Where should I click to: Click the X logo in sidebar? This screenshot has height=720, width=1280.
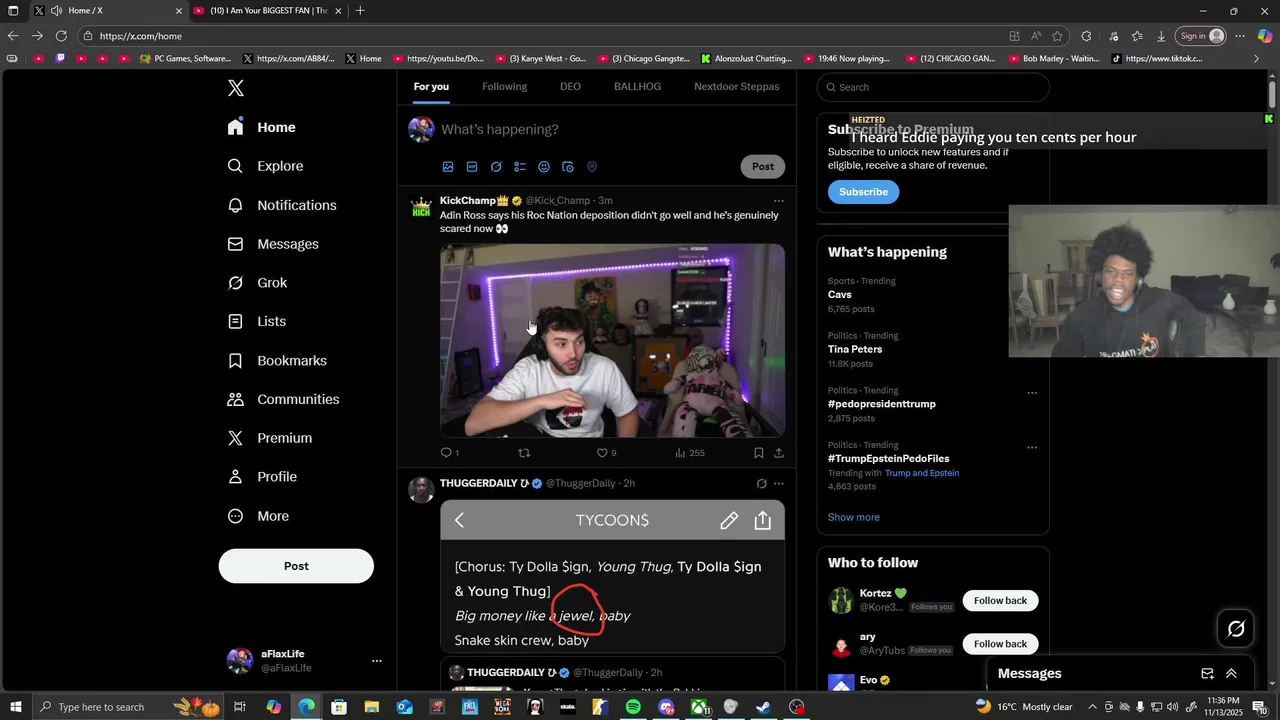(236, 88)
